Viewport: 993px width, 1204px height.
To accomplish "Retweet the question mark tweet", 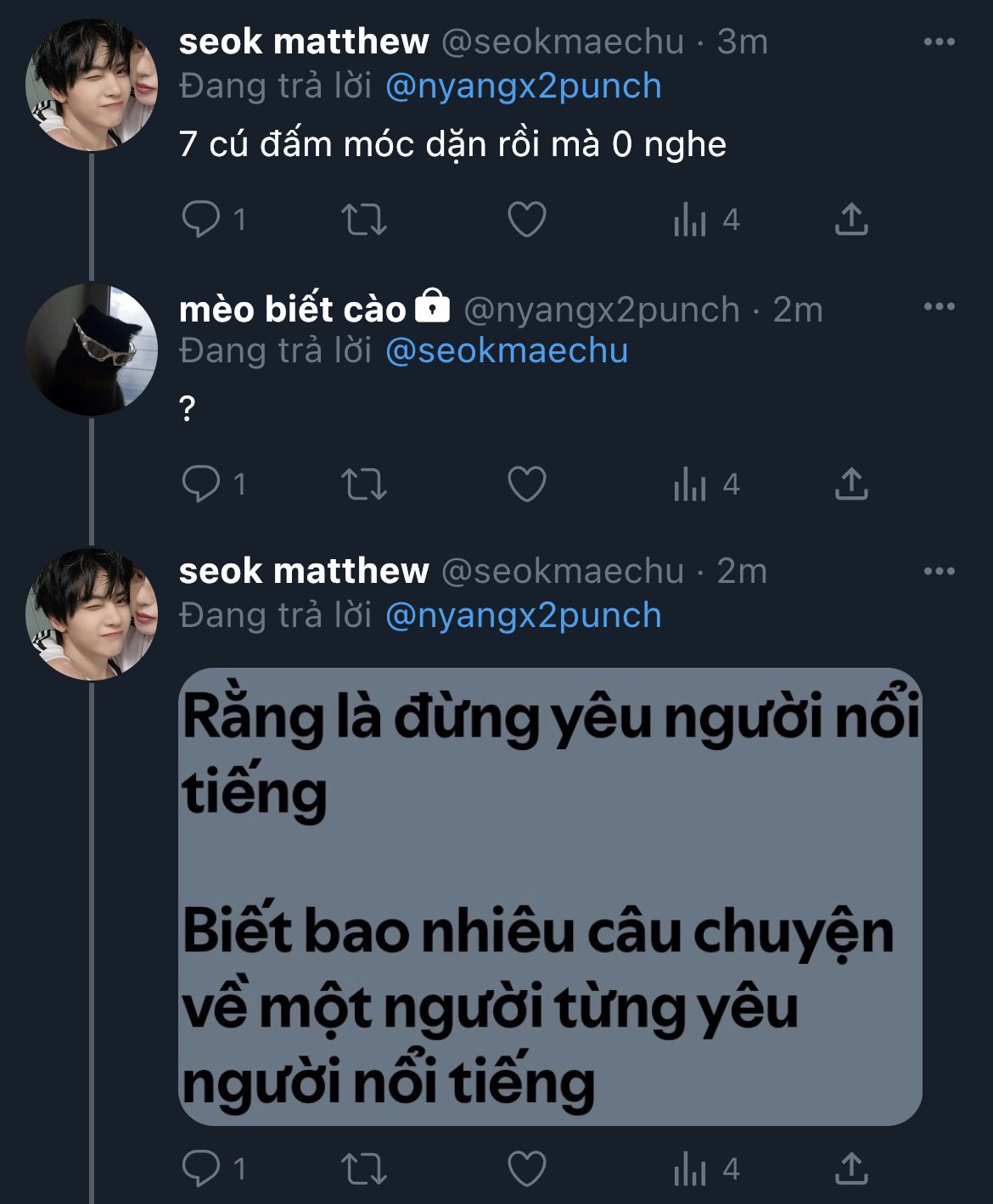I will (x=363, y=484).
